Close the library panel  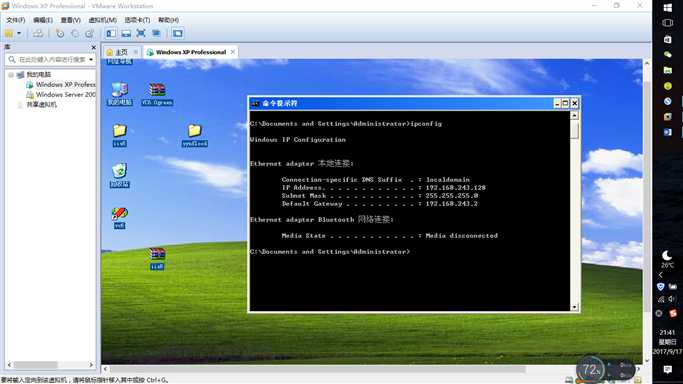pyautogui.click(x=93, y=47)
